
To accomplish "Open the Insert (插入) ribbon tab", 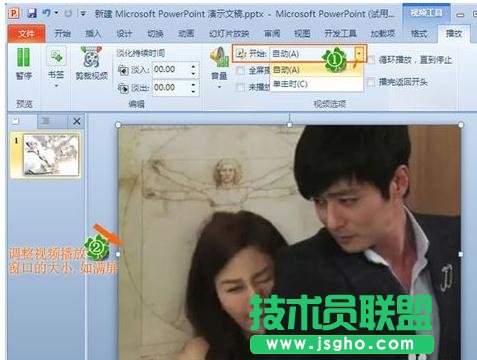I will (x=93, y=33).
